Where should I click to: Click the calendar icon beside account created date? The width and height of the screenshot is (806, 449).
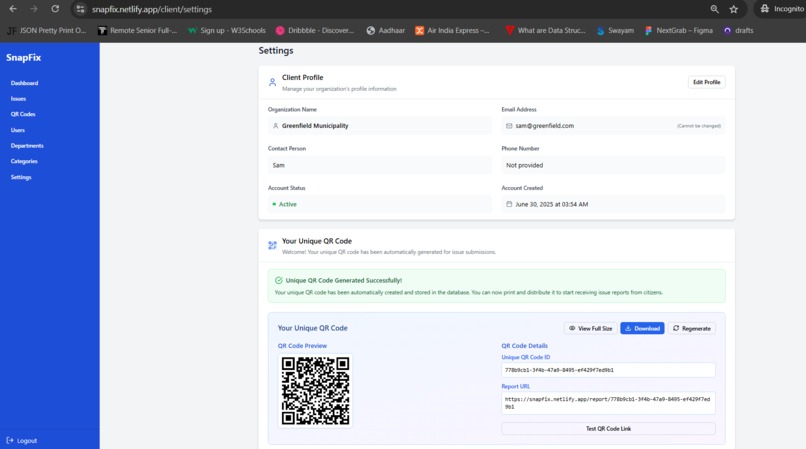[509, 204]
